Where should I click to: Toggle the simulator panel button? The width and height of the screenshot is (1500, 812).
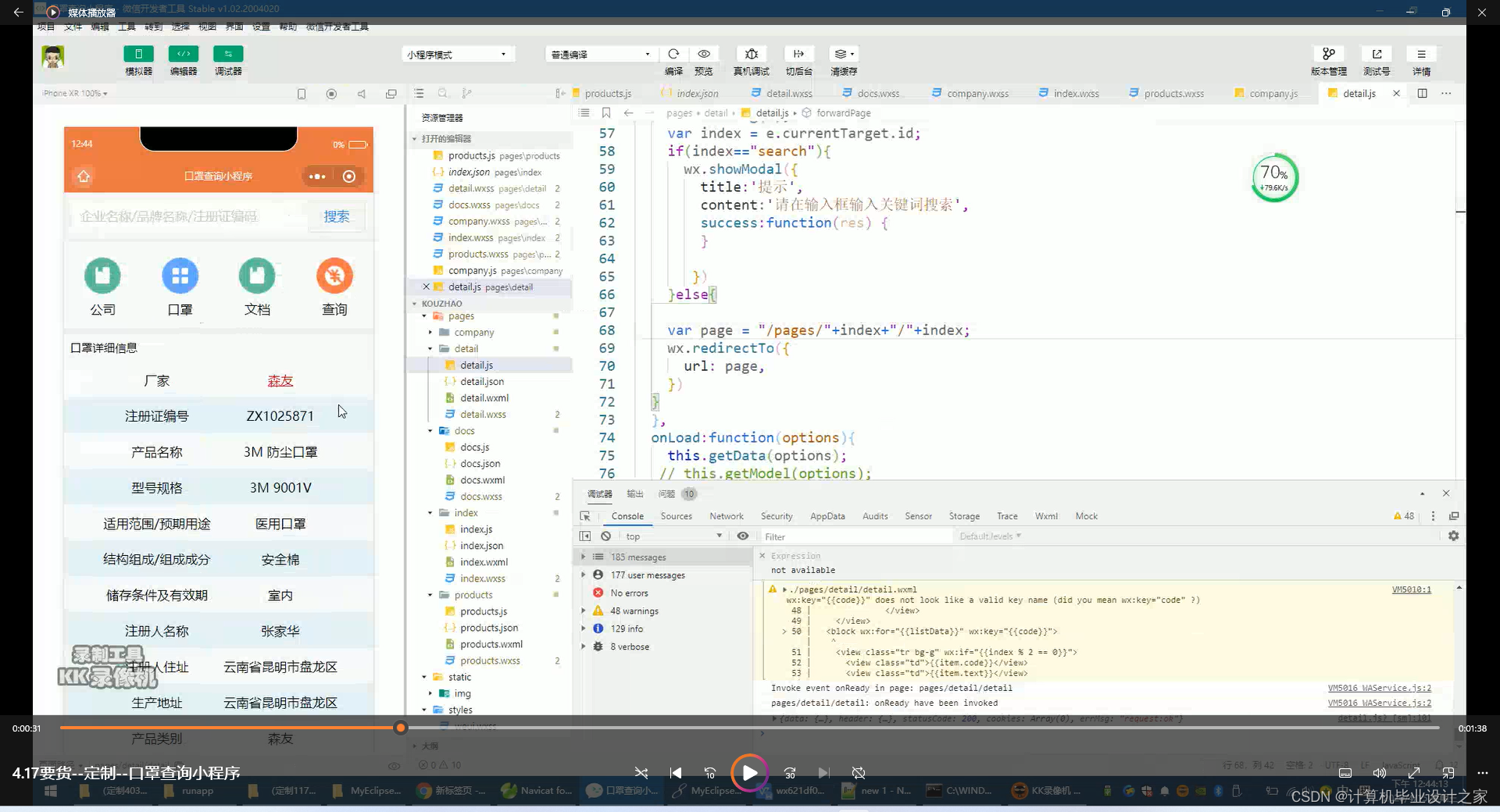click(138, 54)
